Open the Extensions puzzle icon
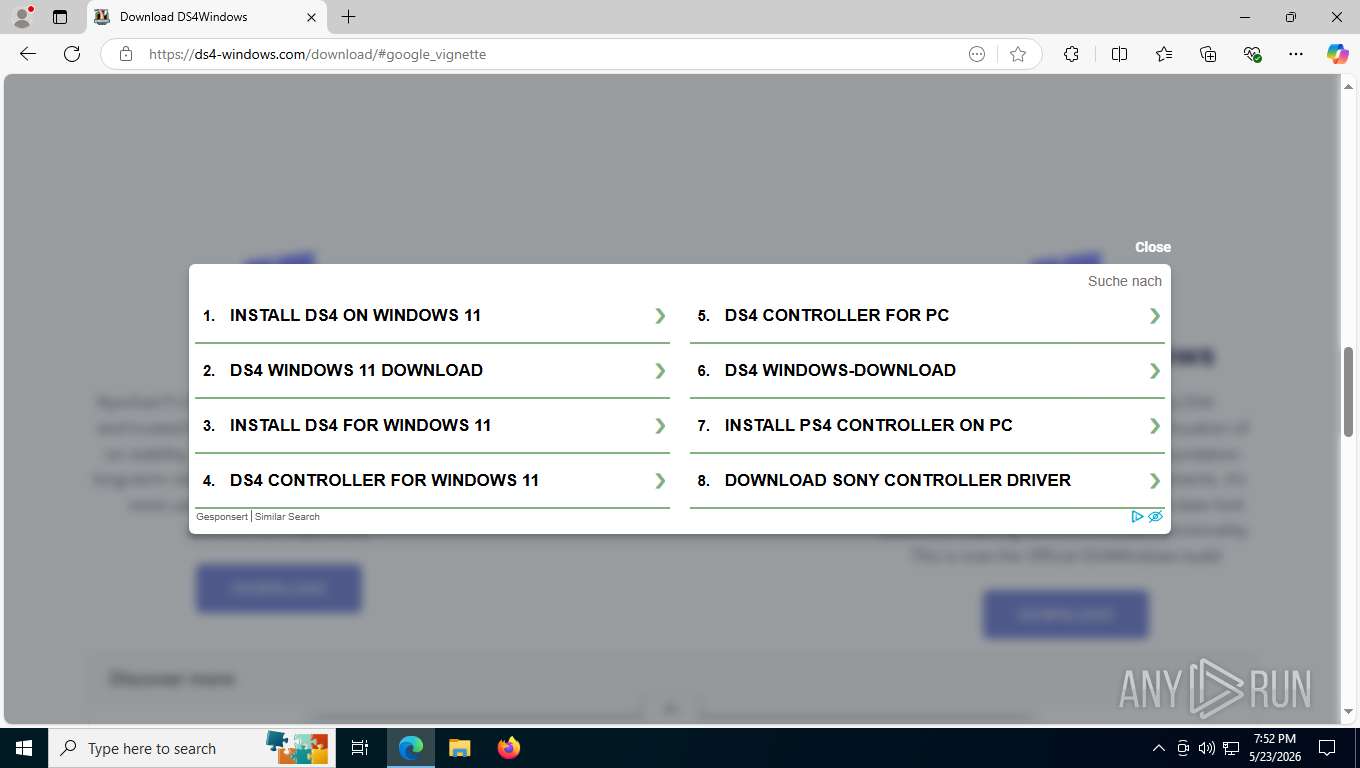 tap(1071, 54)
